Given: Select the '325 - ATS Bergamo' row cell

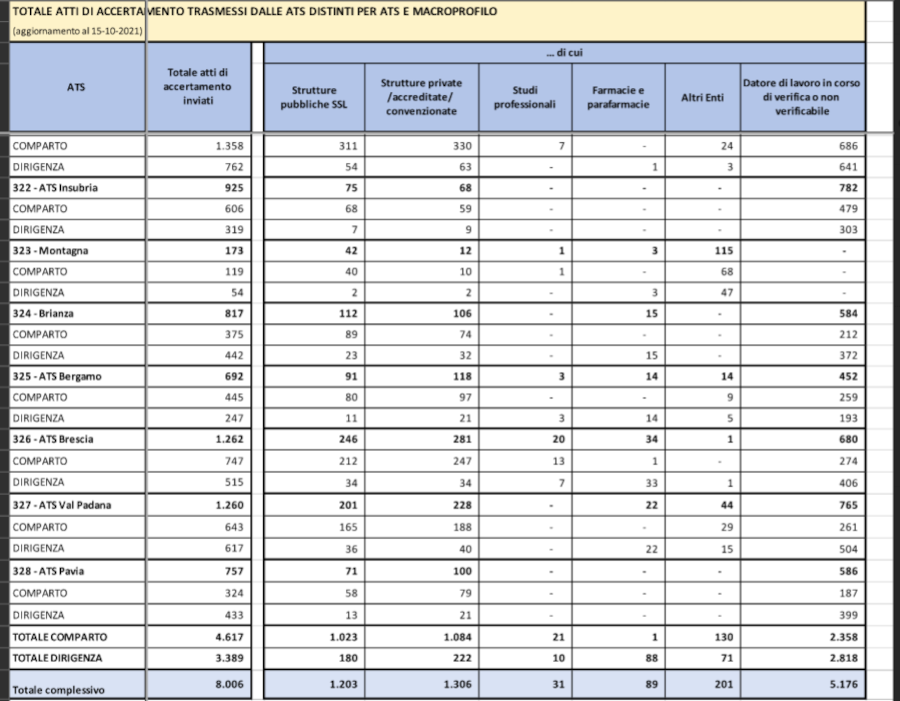Looking at the screenshot, I should 57,376.
